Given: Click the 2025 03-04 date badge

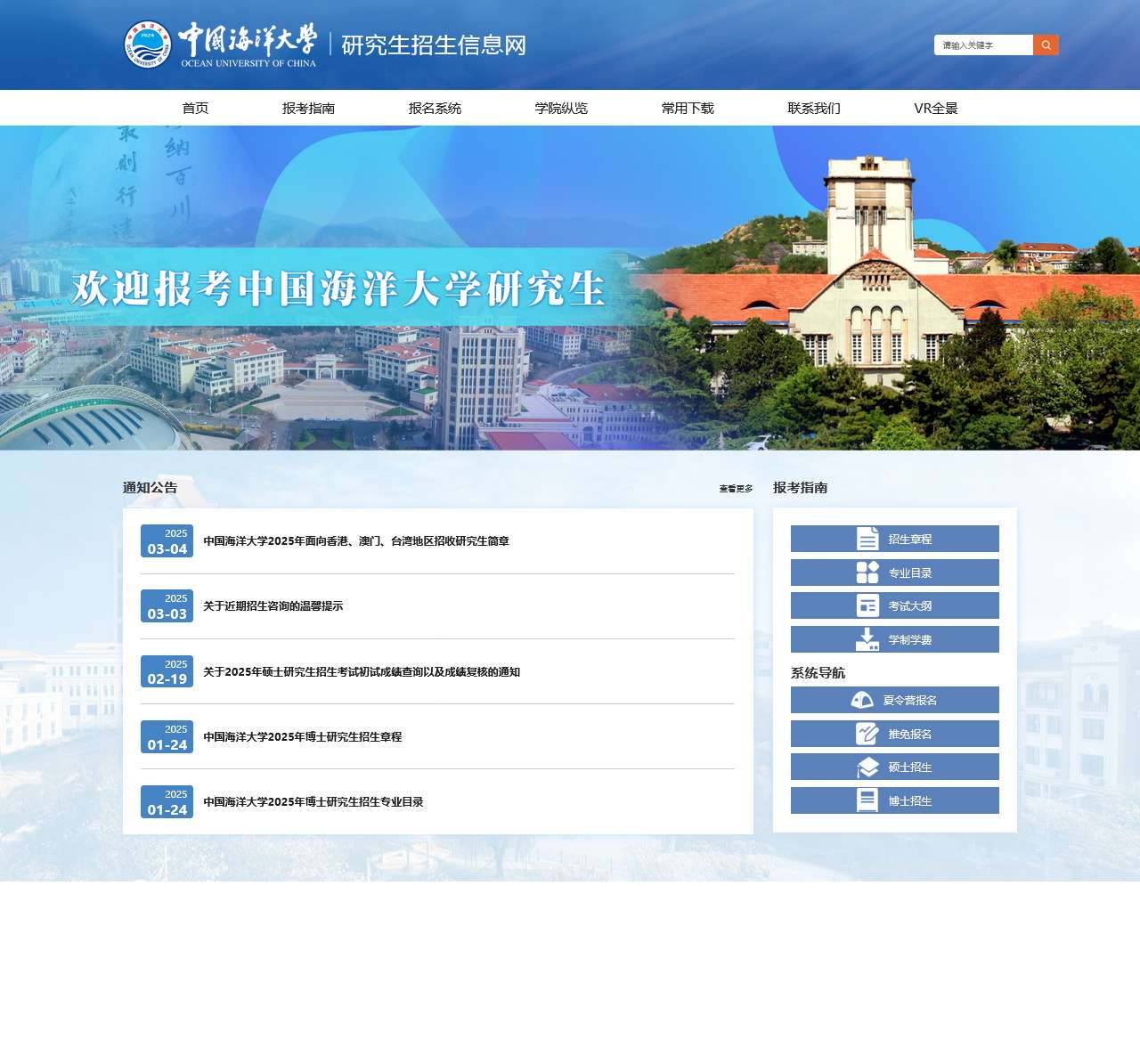Looking at the screenshot, I should pyautogui.click(x=167, y=541).
